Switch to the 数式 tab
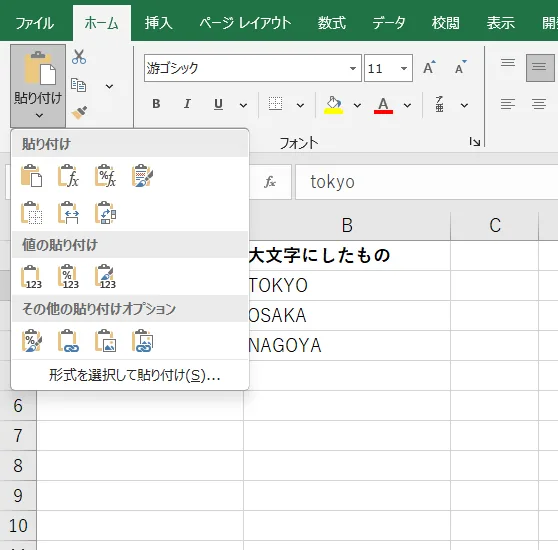 [332, 23]
